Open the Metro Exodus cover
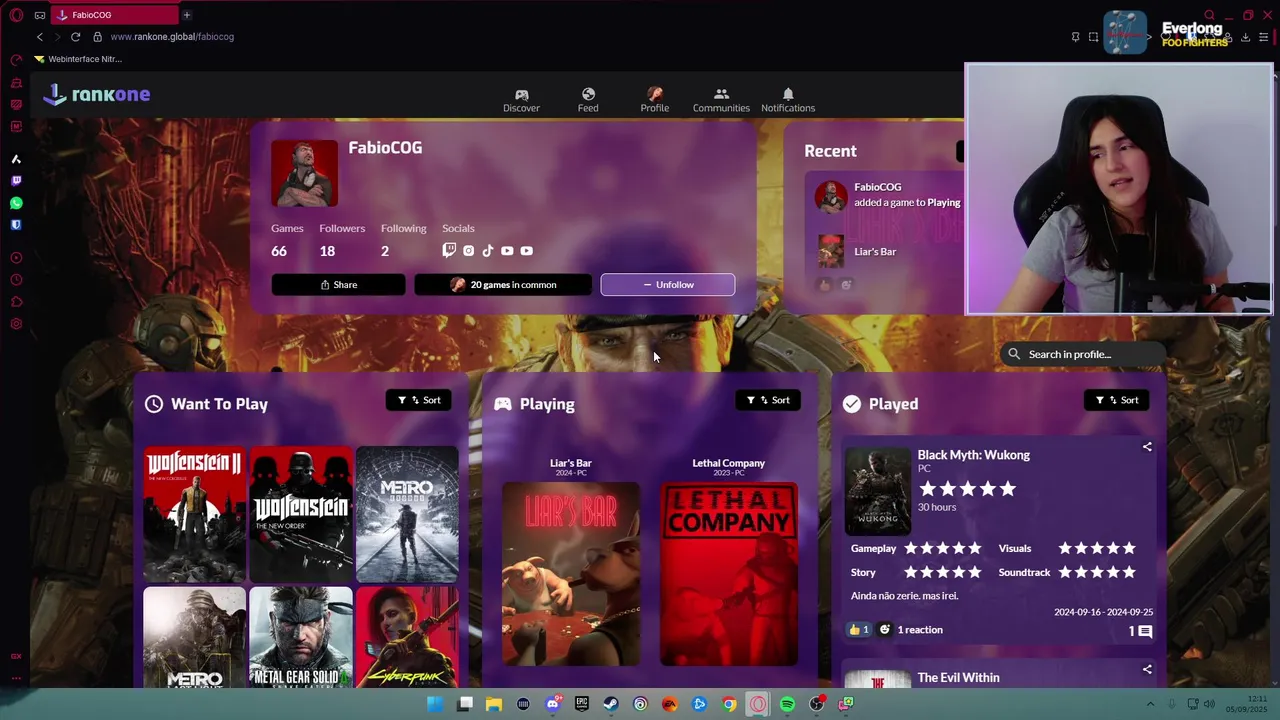The width and height of the screenshot is (1280, 720). [x=407, y=514]
